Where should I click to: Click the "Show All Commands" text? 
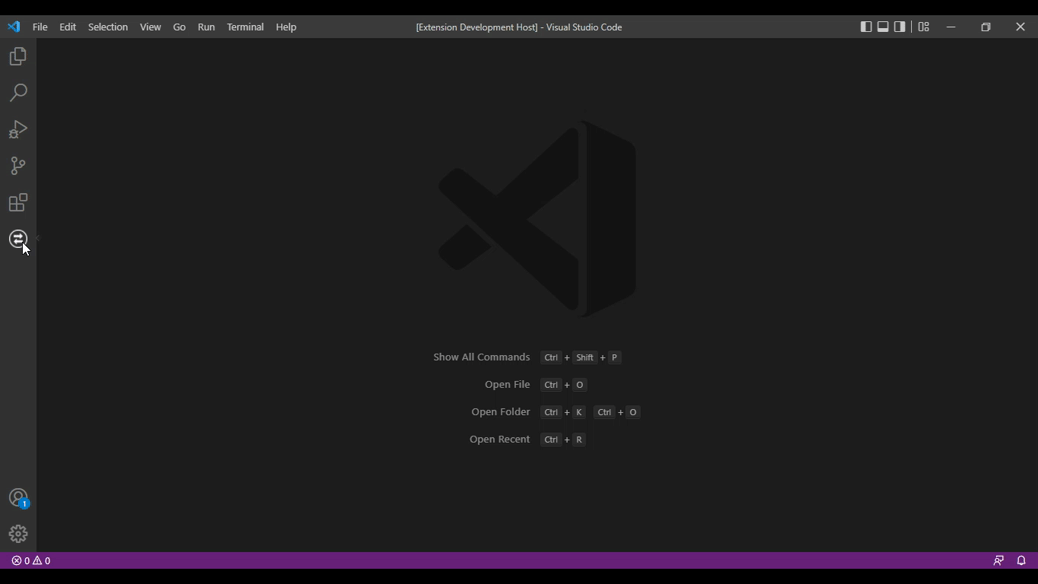(481, 357)
